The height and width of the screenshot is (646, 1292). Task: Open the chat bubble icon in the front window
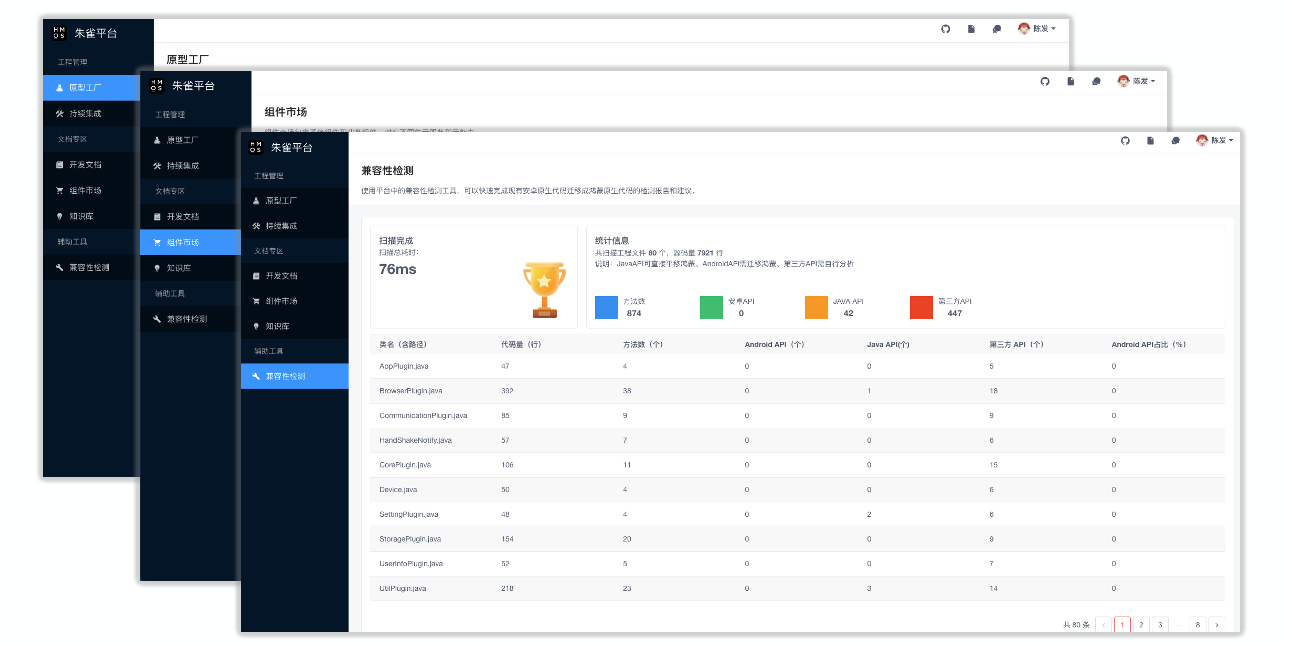[x=1175, y=141]
